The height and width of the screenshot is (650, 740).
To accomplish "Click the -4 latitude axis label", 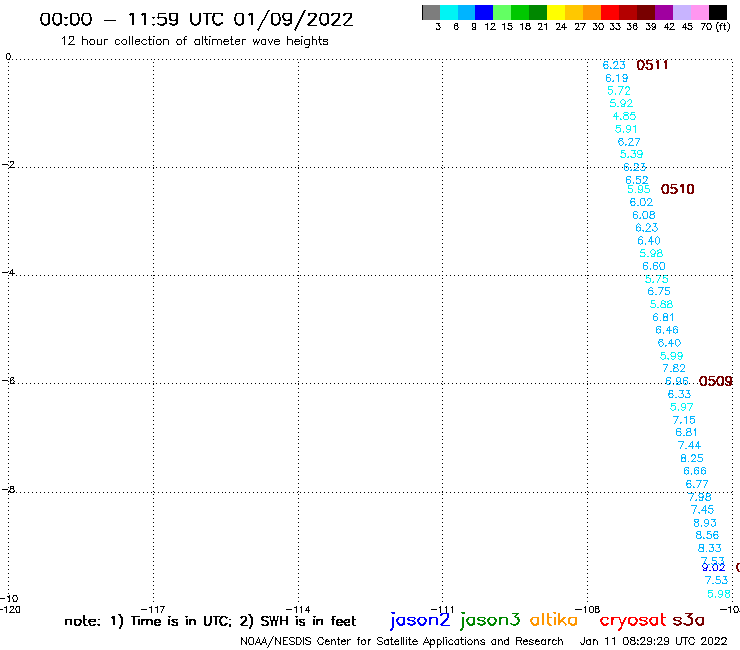I will click(x=8, y=272).
